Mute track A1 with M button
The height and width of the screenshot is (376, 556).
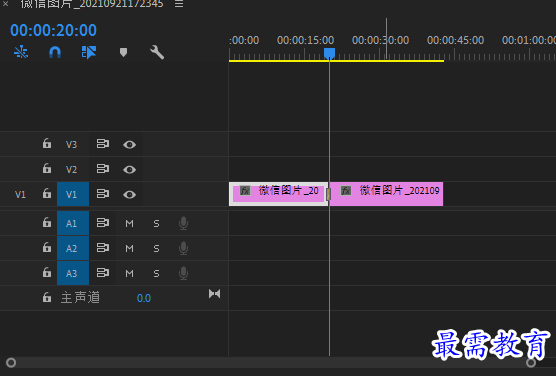pos(129,223)
